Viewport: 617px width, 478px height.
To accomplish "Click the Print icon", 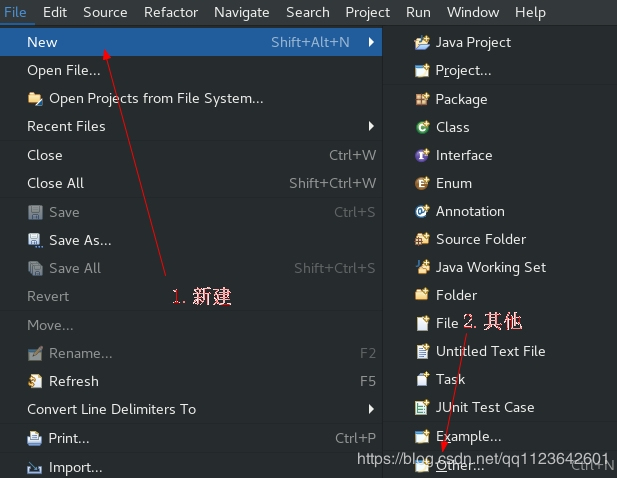I will pyautogui.click(x=35, y=438).
